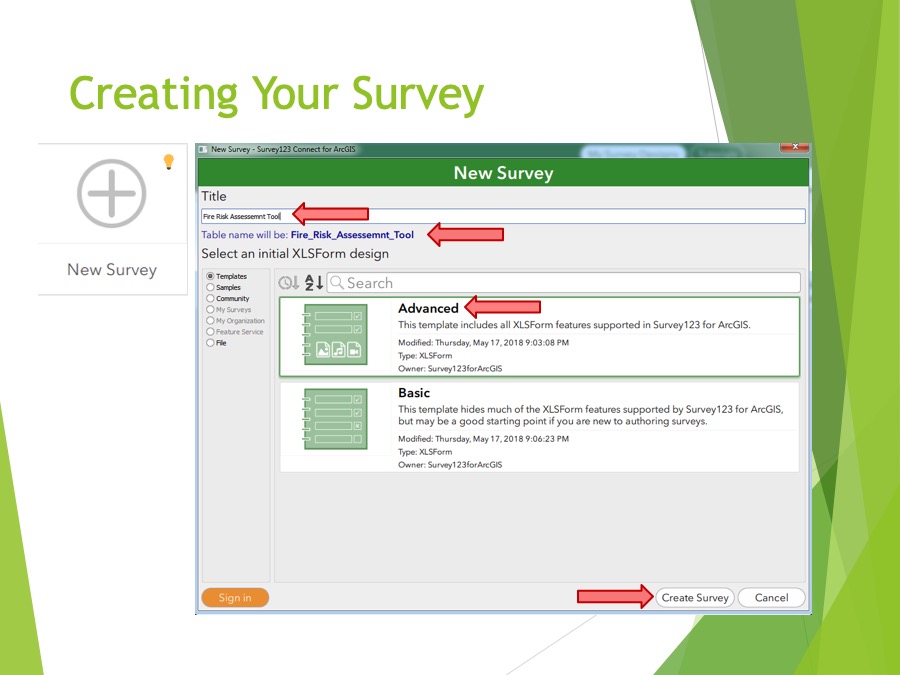Close the New Survey dialog window
The width and height of the screenshot is (900, 675).
[x=794, y=147]
